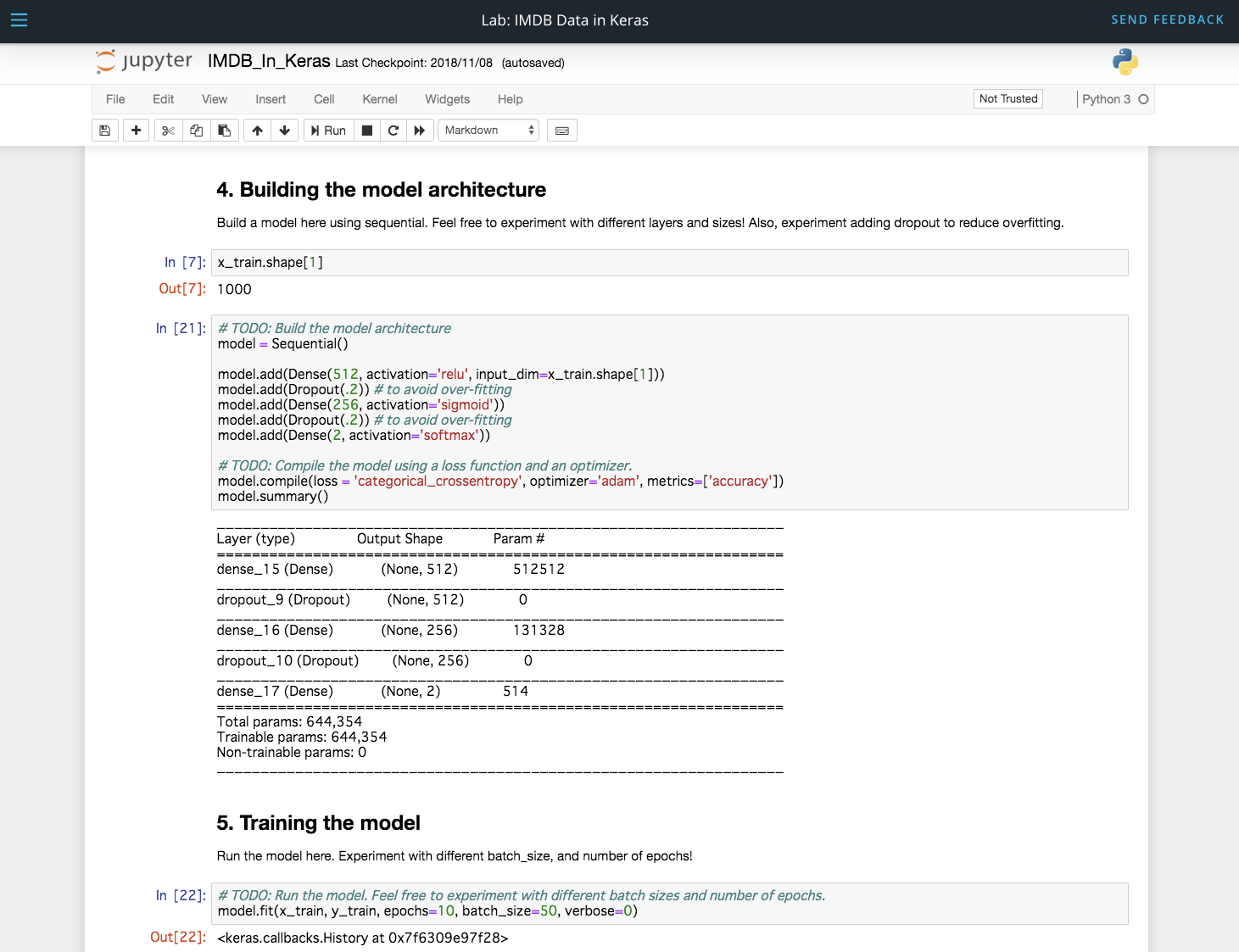Restart kernel and run all cells
1239x952 pixels.
coord(420,131)
